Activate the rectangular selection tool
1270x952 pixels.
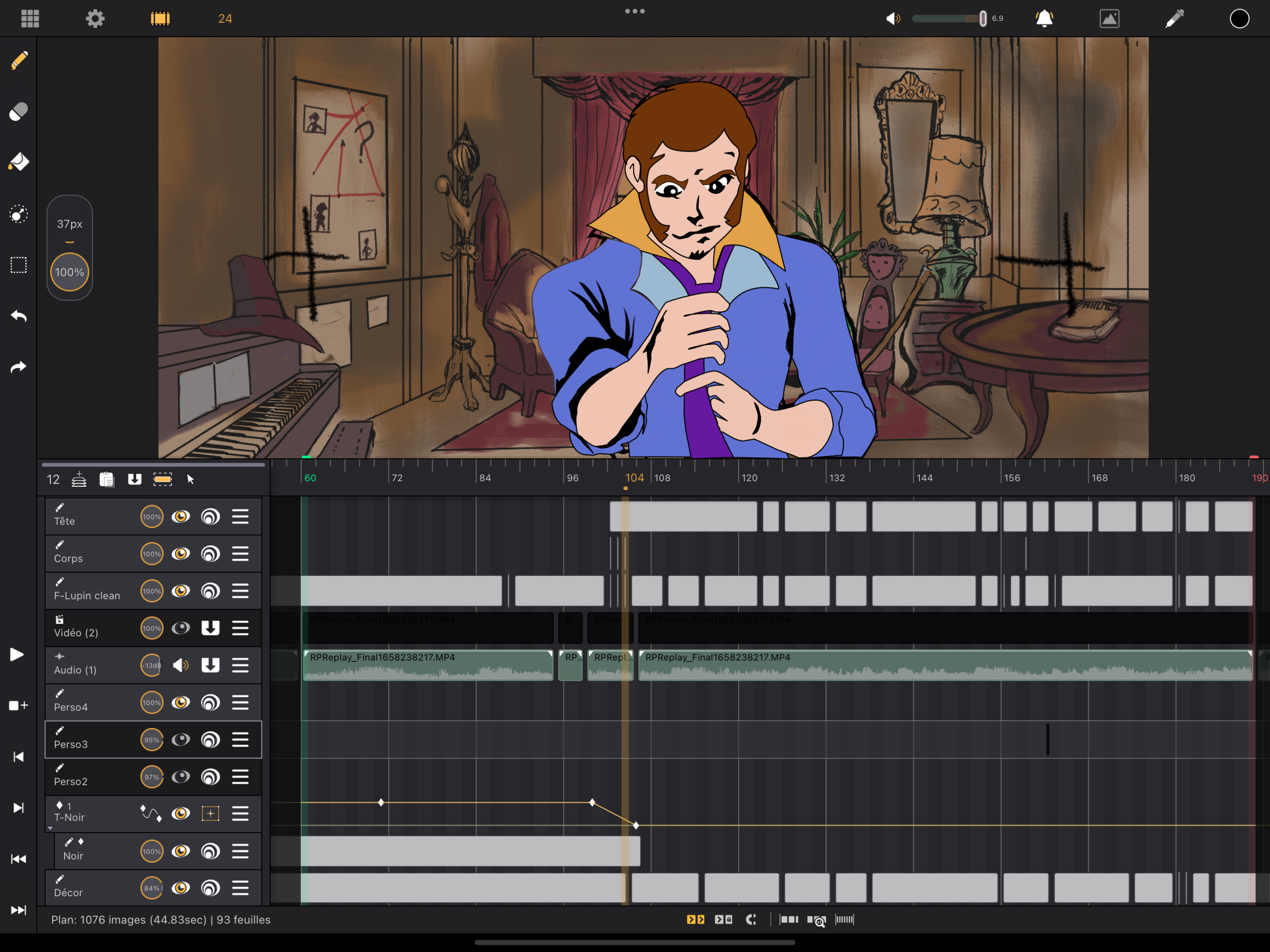(x=18, y=265)
